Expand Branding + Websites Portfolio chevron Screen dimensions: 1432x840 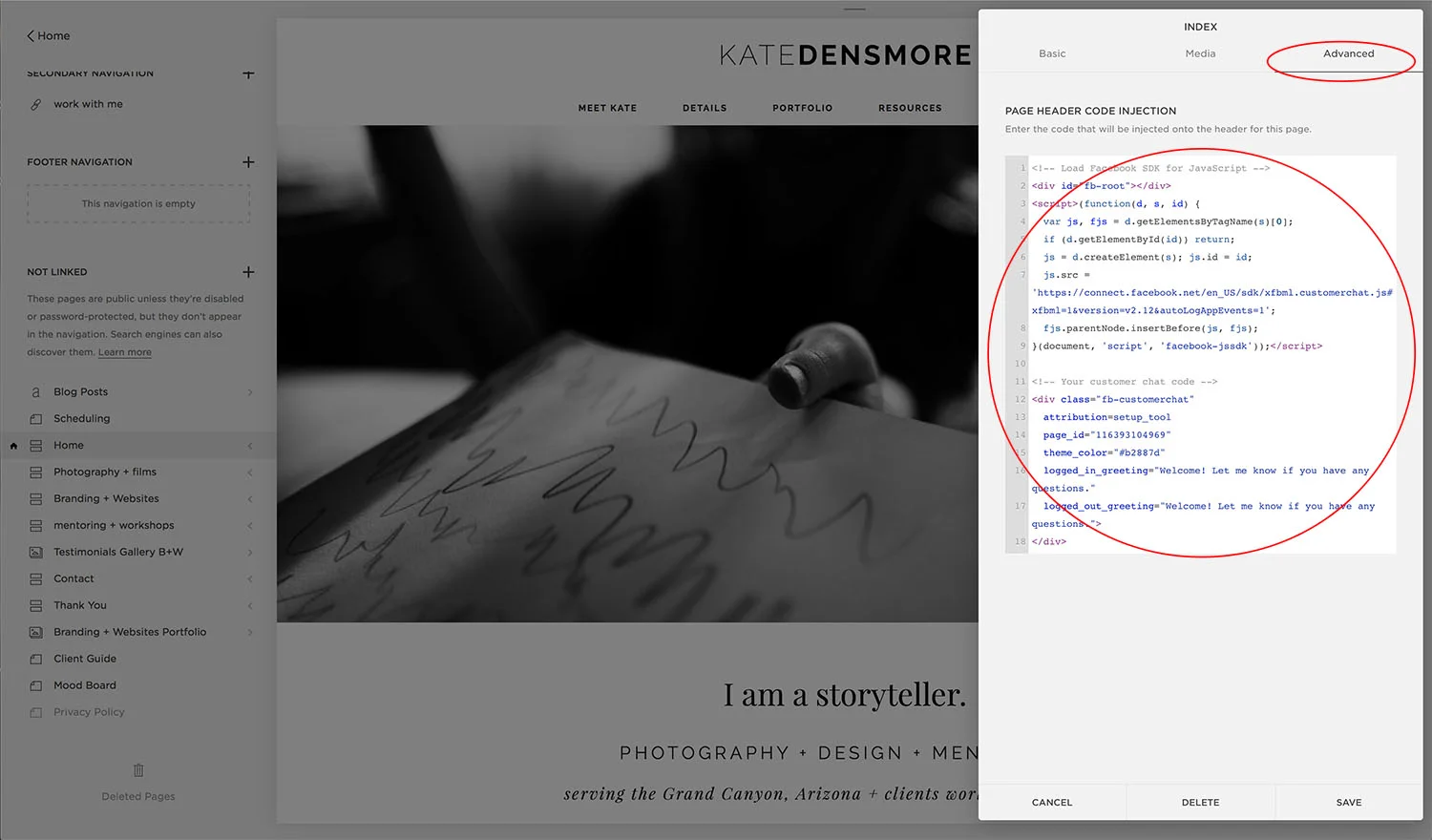tap(250, 633)
